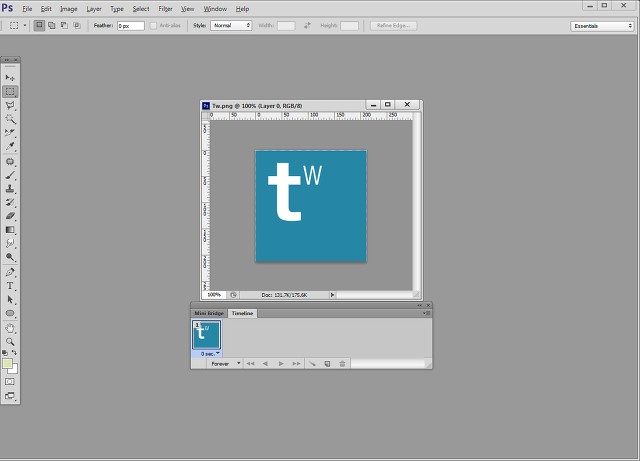Viewport: 640px width, 461px height.
Task: Select the Blur tool
Action: pyautogui.click(x=10, y=243)
